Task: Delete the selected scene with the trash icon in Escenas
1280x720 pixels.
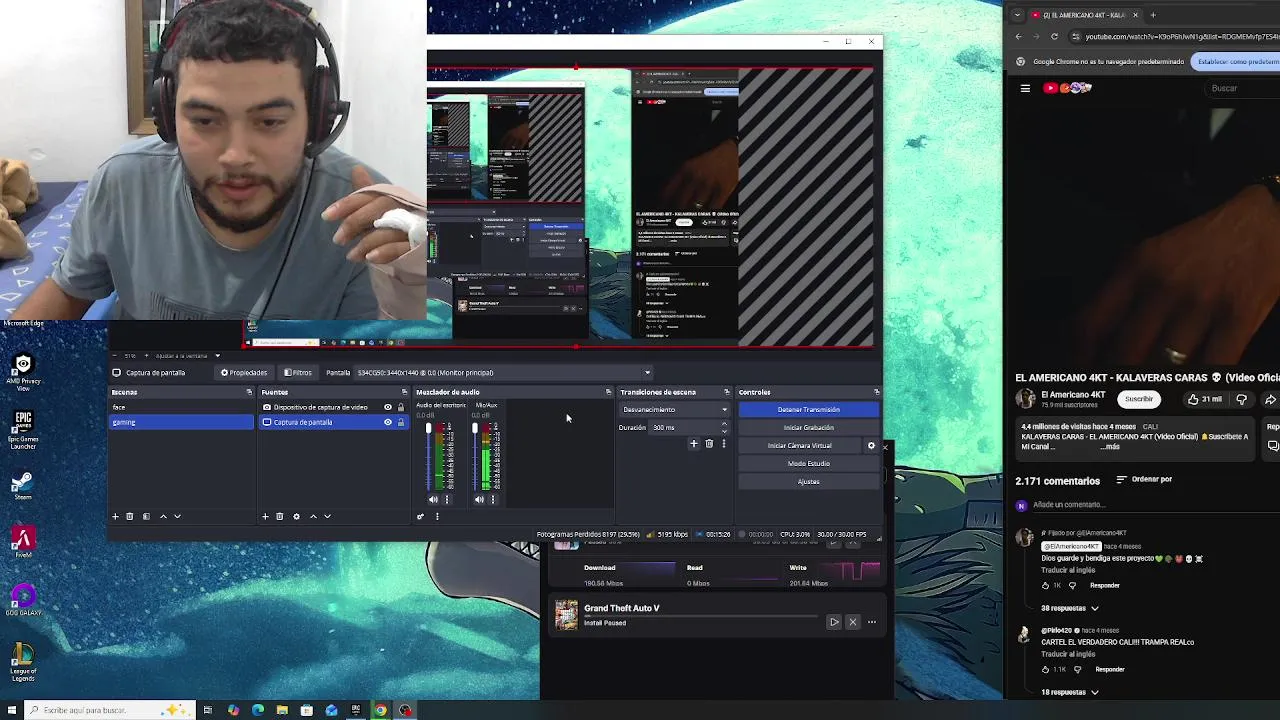Action: tap(129, 516)
